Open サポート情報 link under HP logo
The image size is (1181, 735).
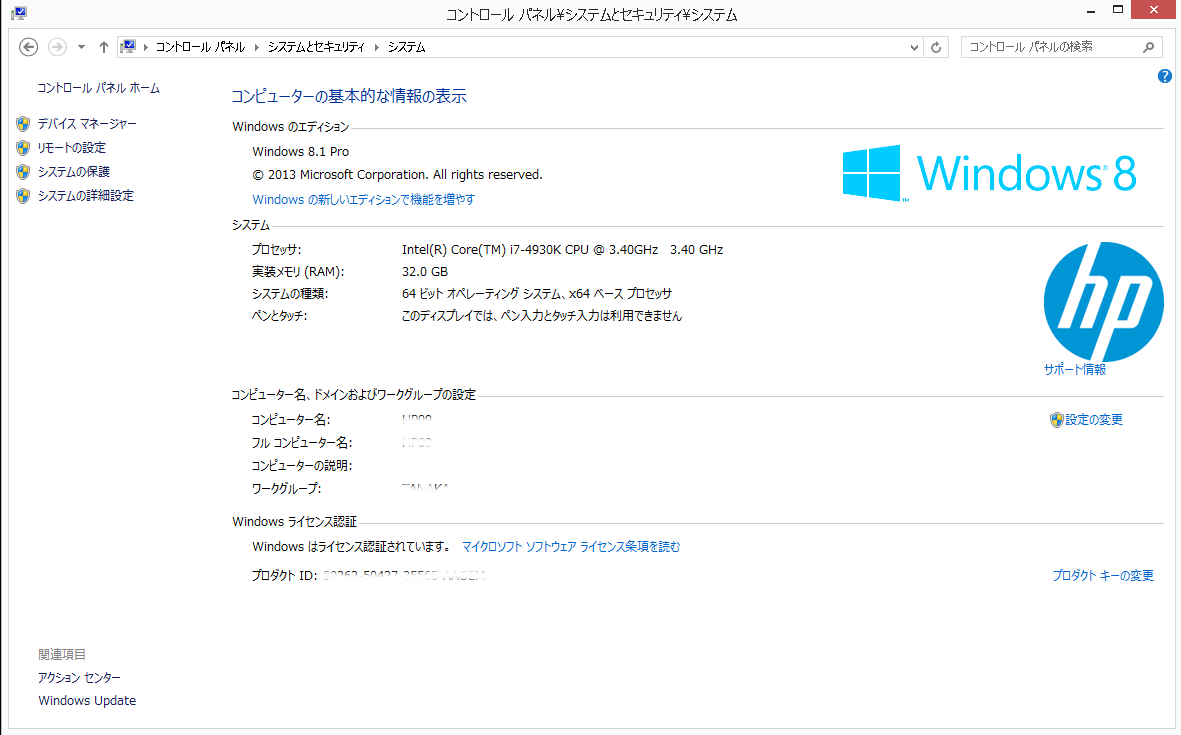pyautogui.click(x=1075, y=369)
